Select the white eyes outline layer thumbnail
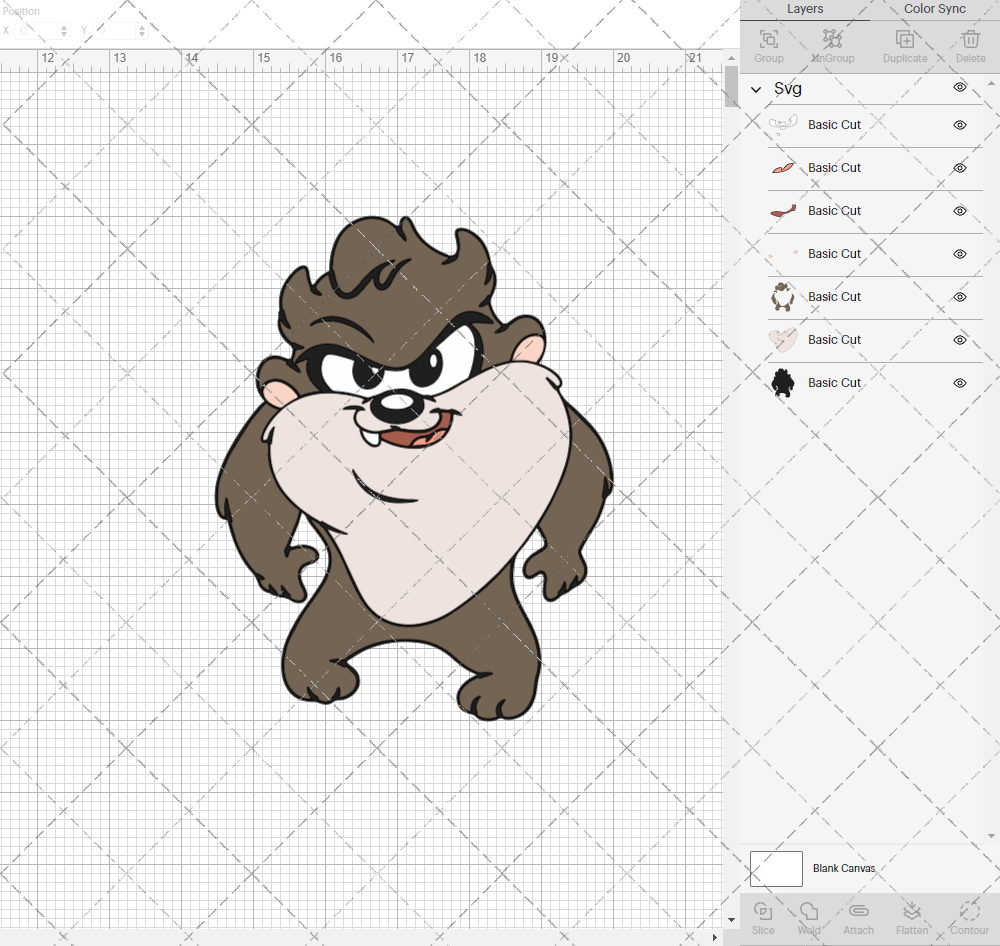Viewport: 1000px width, 946px height. point(783,125)
